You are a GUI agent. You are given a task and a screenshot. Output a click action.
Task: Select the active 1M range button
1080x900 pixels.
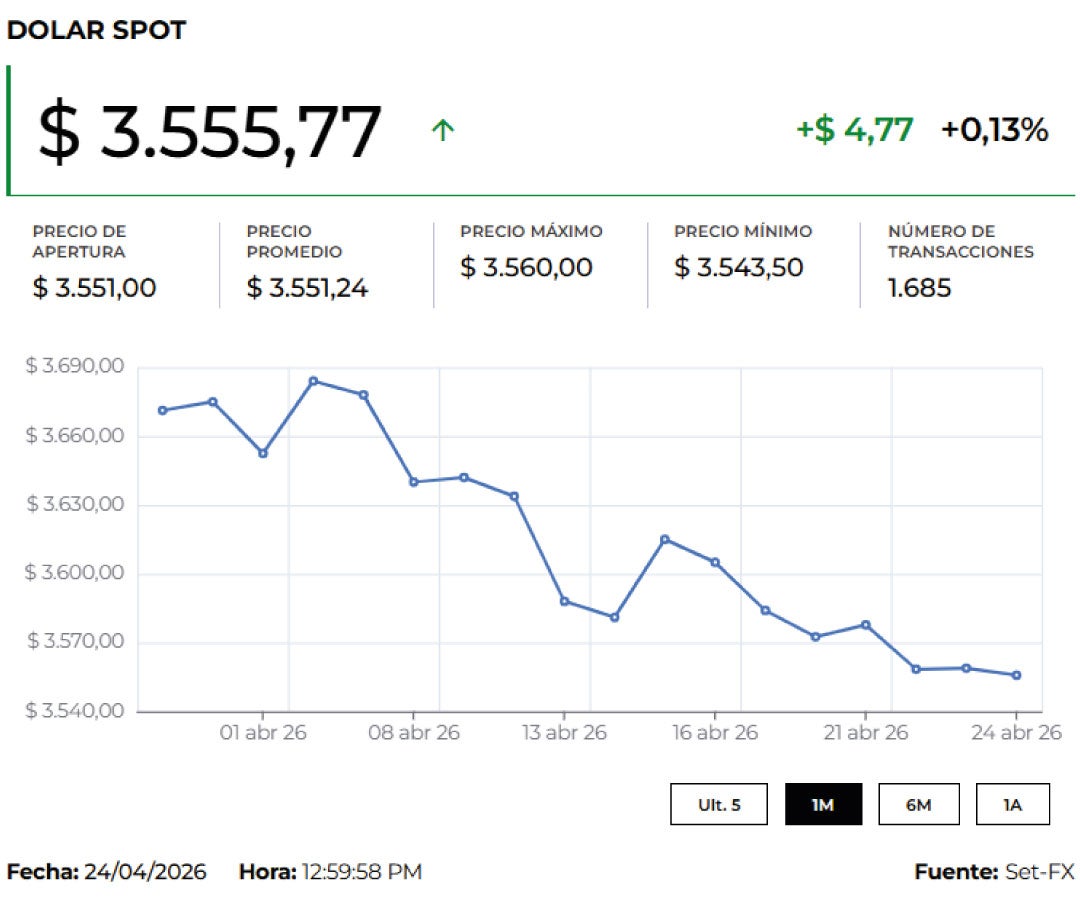(823, 804)
